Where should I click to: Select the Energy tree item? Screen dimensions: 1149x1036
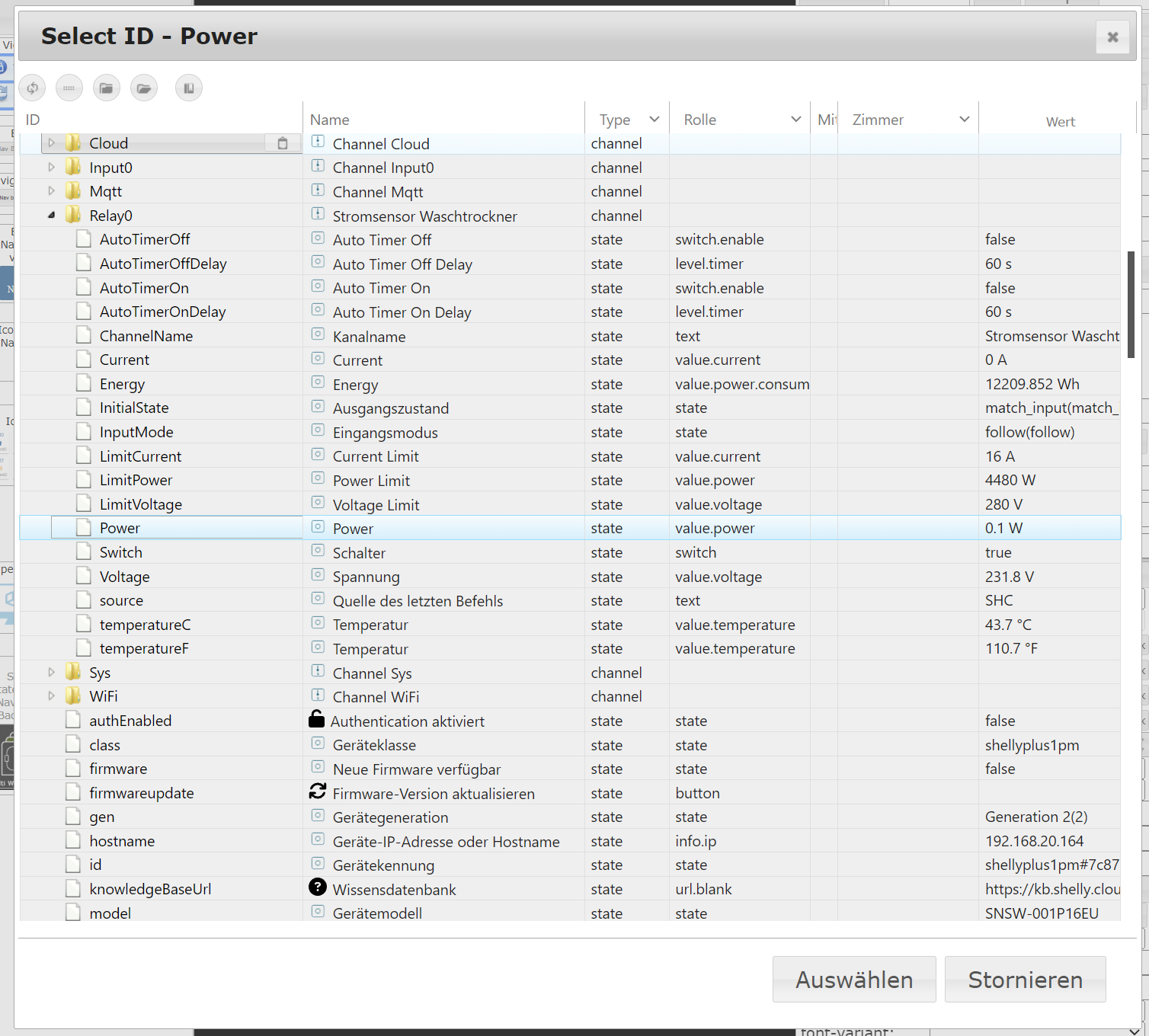click(122, 384)
